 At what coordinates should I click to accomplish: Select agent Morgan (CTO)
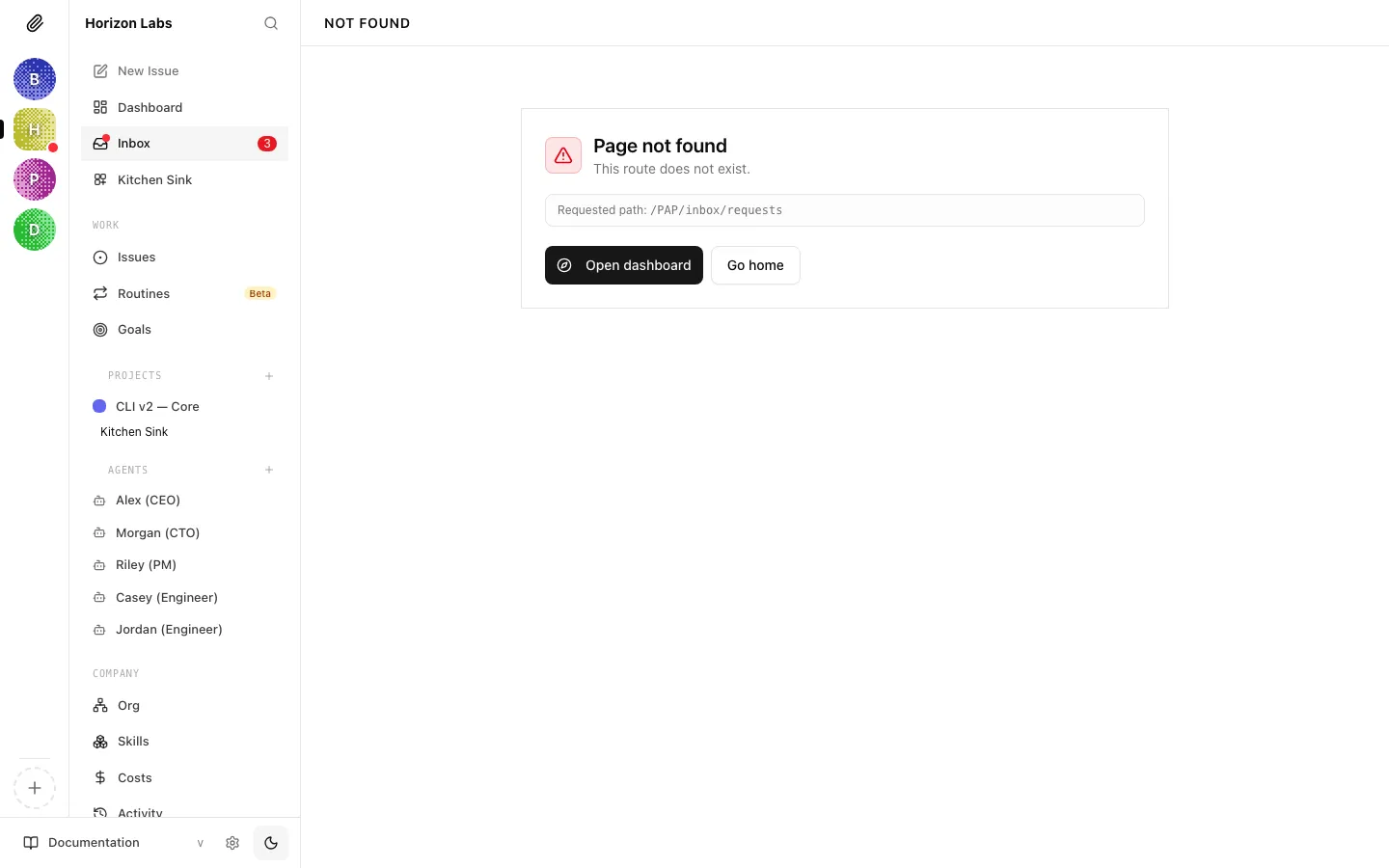click(x=184, y=532)
